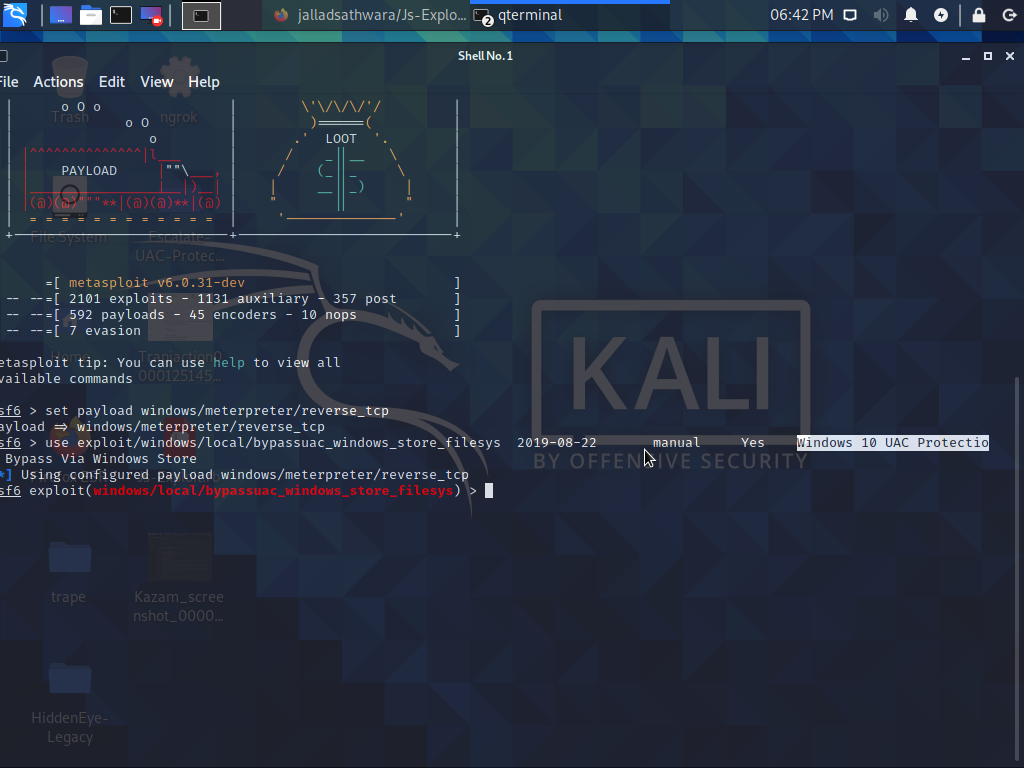
Task: Click the 'set payload windows/meterpreter/reverse_tcp' command line
Action: (x=217, y=411)
